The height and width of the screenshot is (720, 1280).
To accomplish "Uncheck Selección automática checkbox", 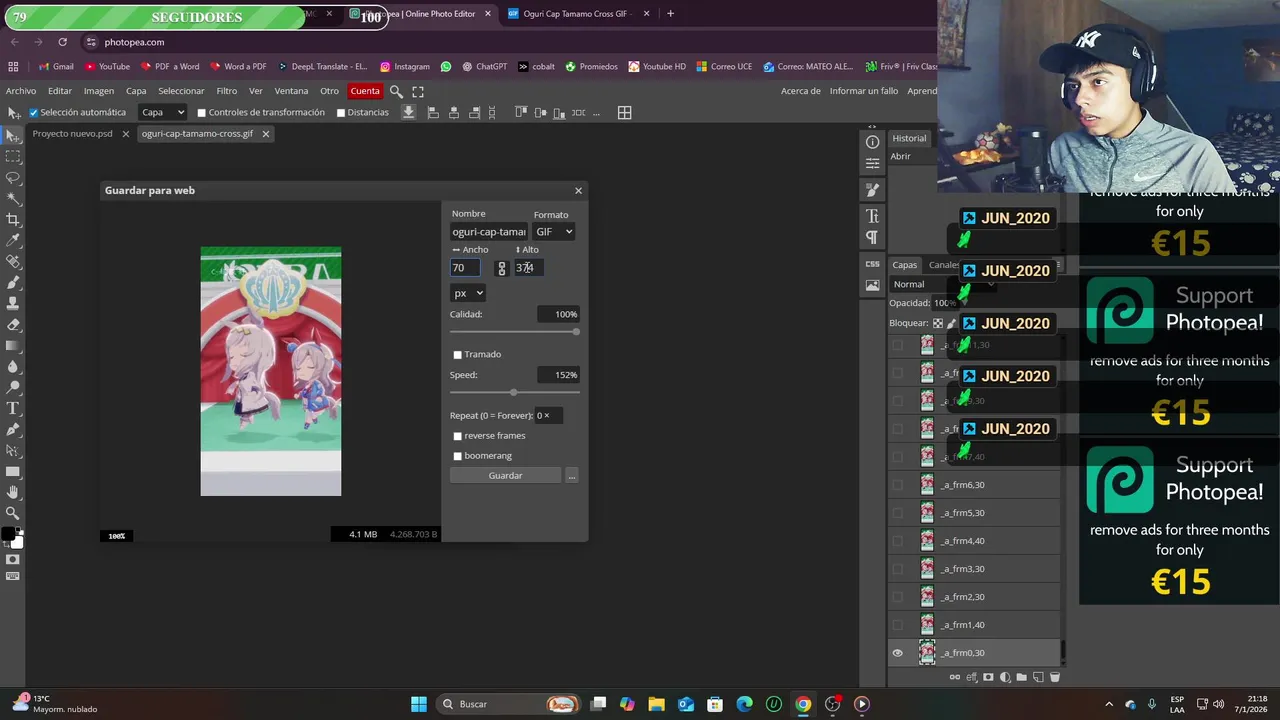I will pyautogui.click(x=34, y=113).
